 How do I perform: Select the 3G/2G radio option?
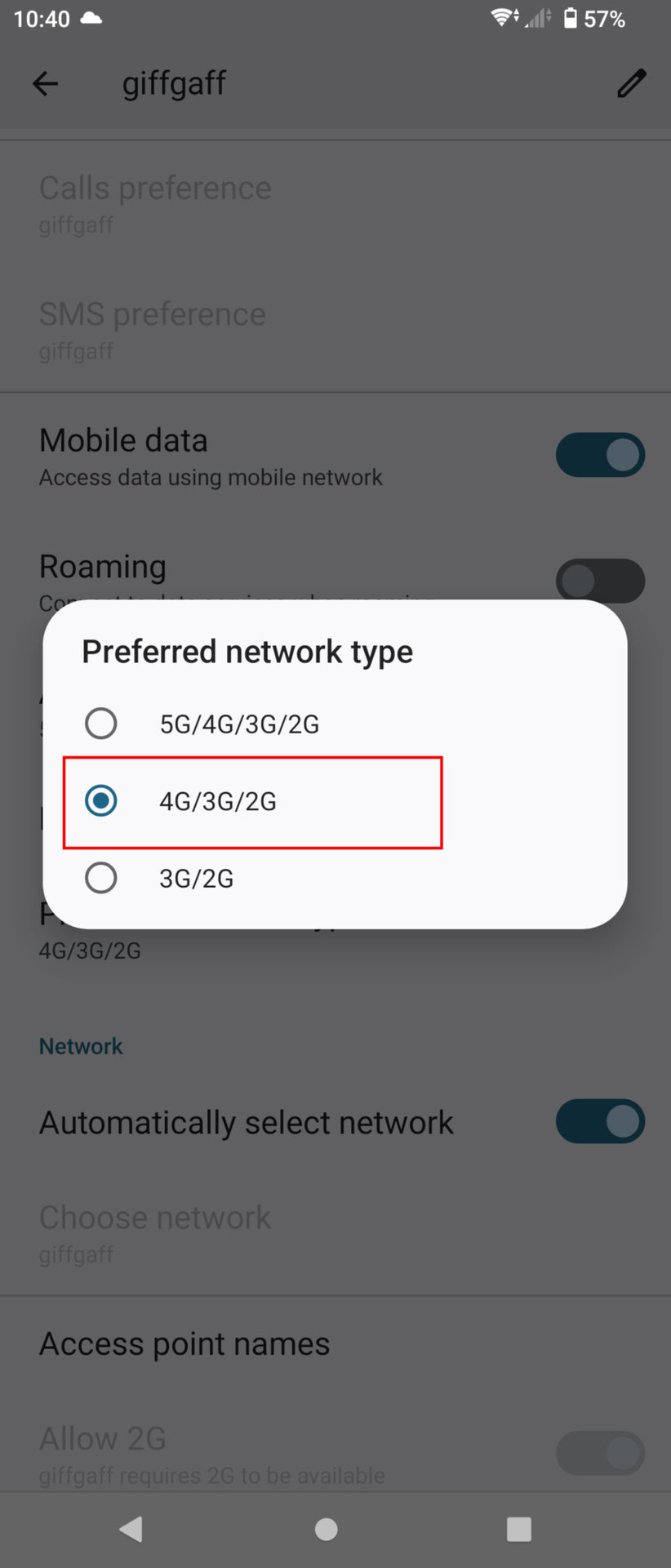pos(101,879)
